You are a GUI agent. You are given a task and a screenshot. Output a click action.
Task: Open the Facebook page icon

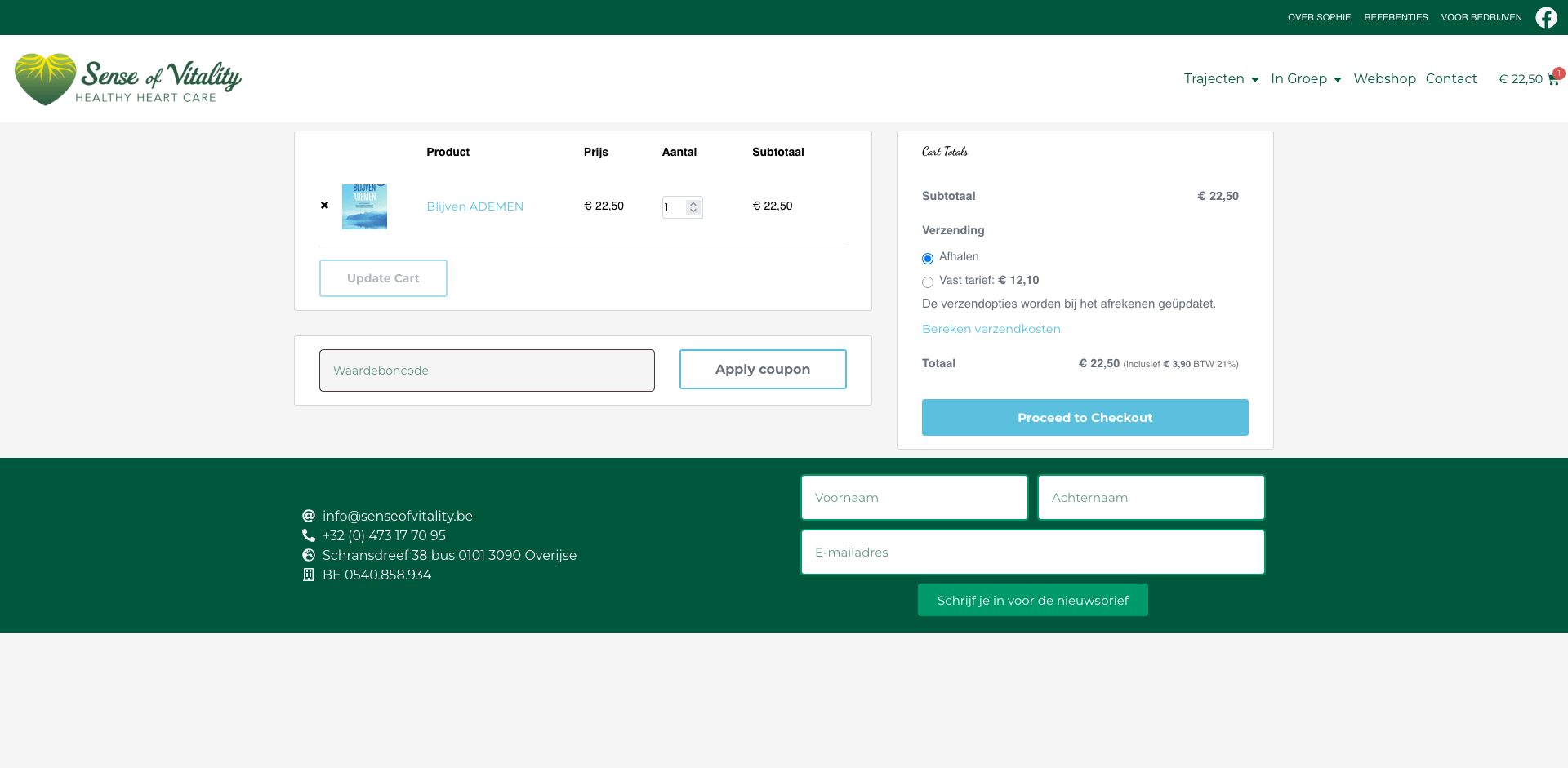point(1546,17)
